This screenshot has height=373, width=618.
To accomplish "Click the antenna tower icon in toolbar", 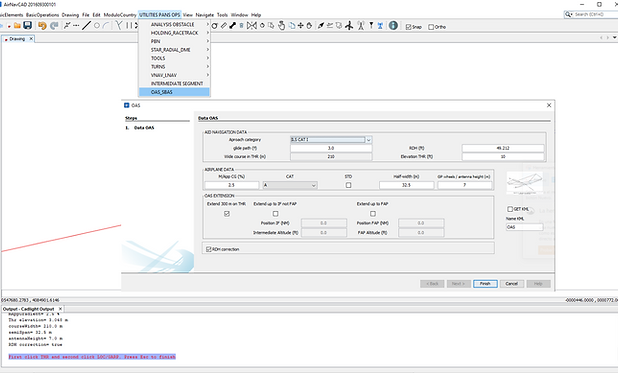I will 361,26.
